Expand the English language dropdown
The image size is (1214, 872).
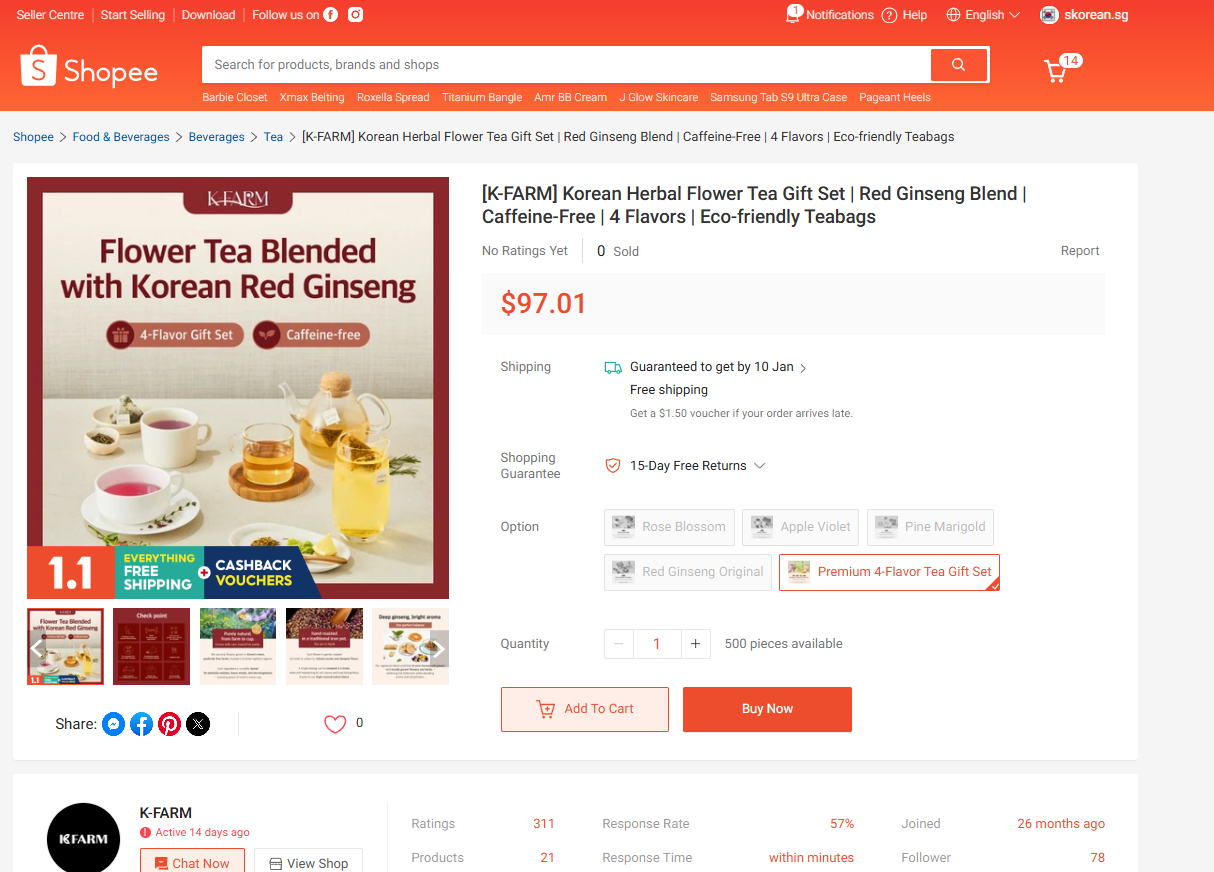tap(983, 15)
